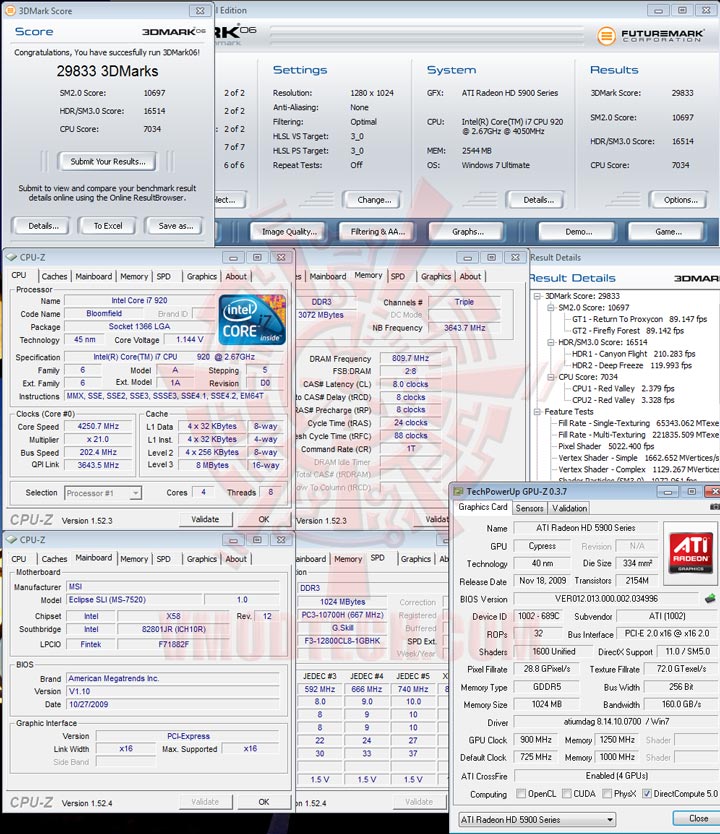Launch the Demo button
Screen dimensions: 720x834
[x=578, y=232]
